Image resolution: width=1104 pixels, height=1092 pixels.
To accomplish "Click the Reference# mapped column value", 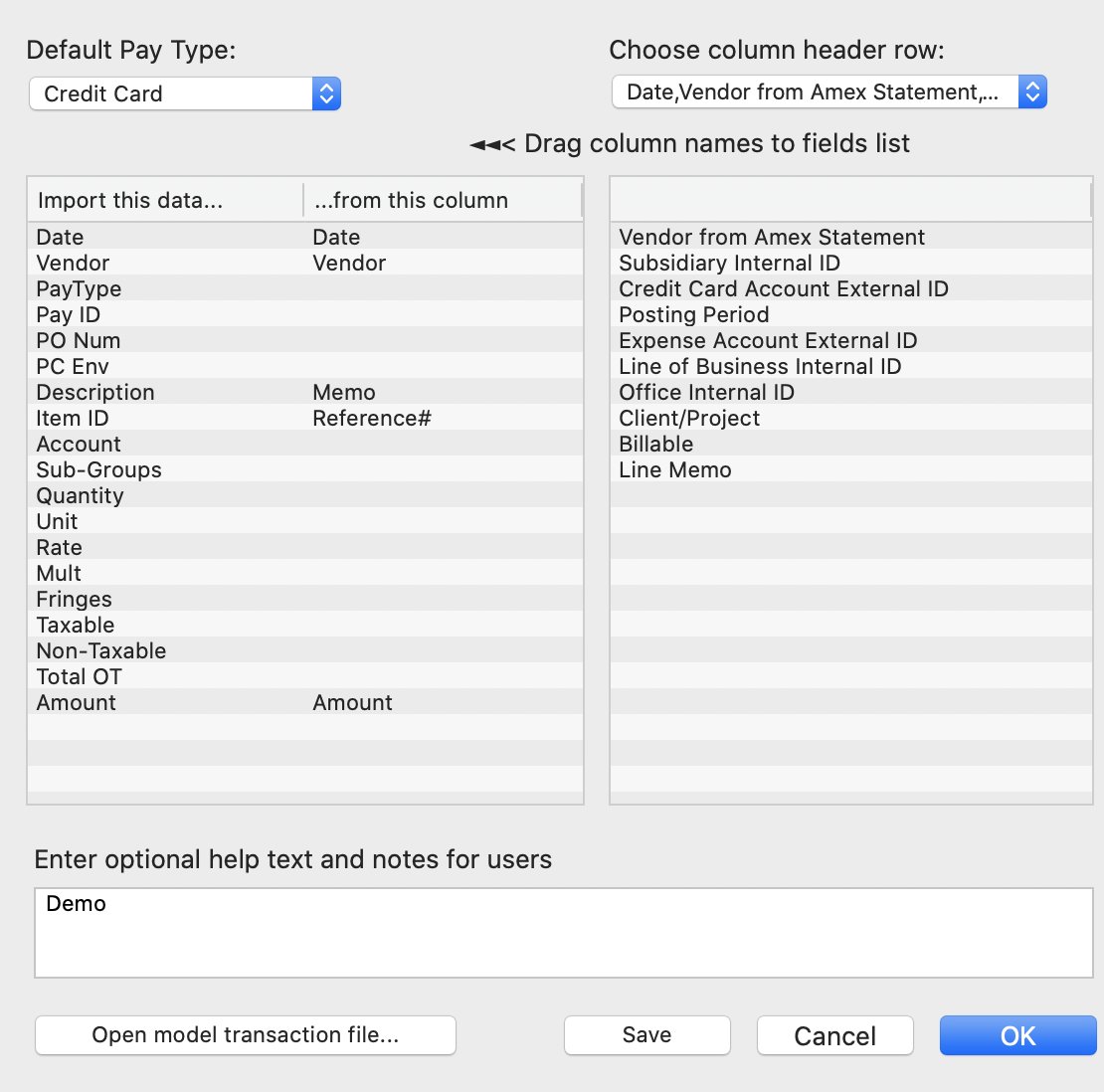I will coord(372,419).
